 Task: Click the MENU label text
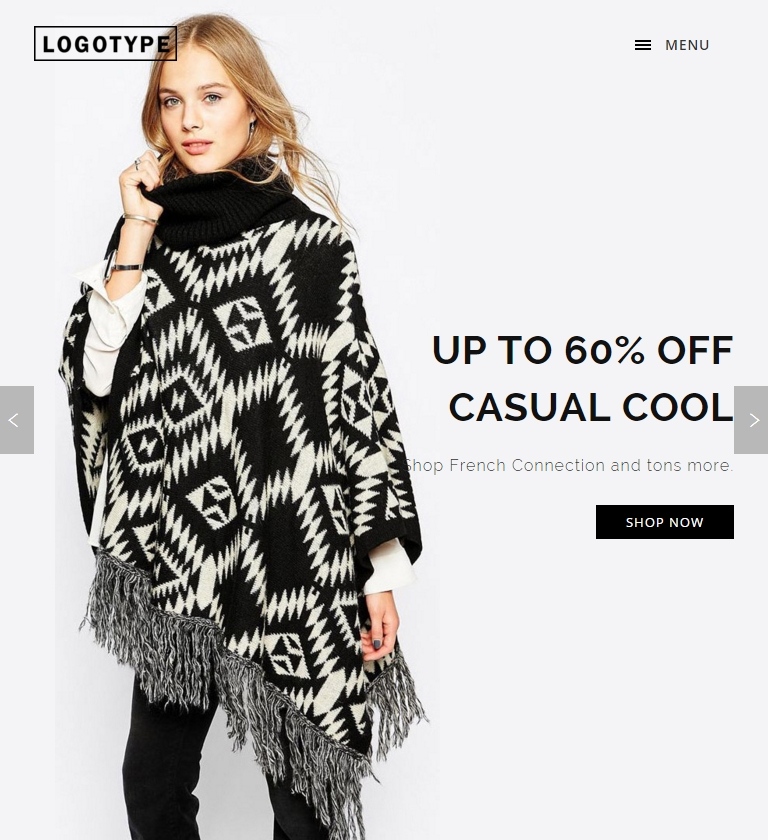point(687,46)
